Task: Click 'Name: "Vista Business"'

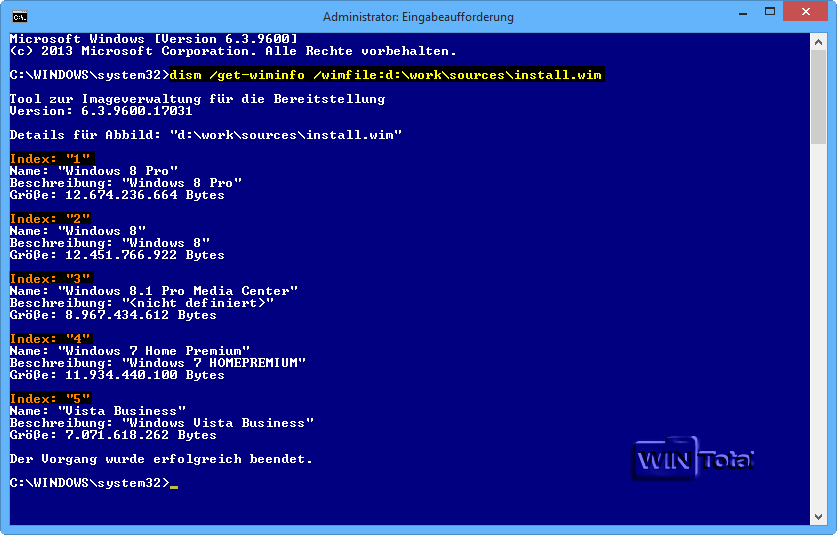Action: (98, 411)
